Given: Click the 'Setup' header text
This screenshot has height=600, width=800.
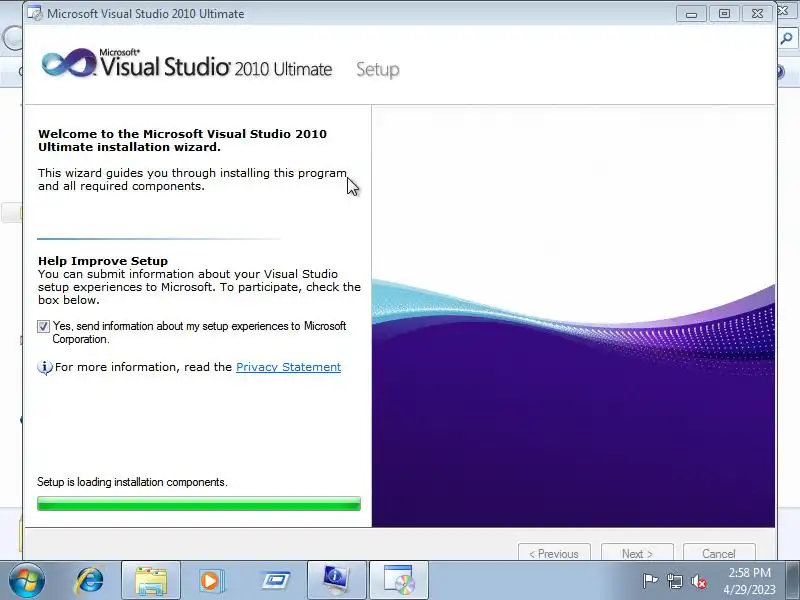Looking at the screenshot, I should pyautogui.click(x=378, y=69).
